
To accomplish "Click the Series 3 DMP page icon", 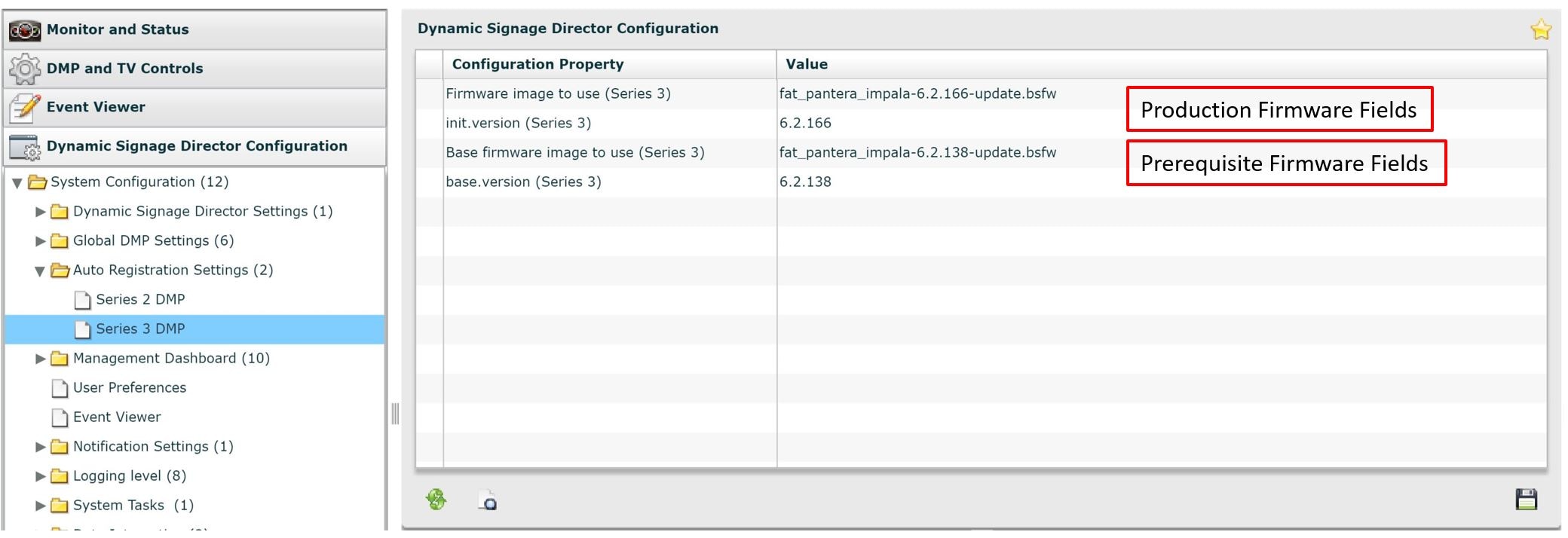I will tap(82, 329).
